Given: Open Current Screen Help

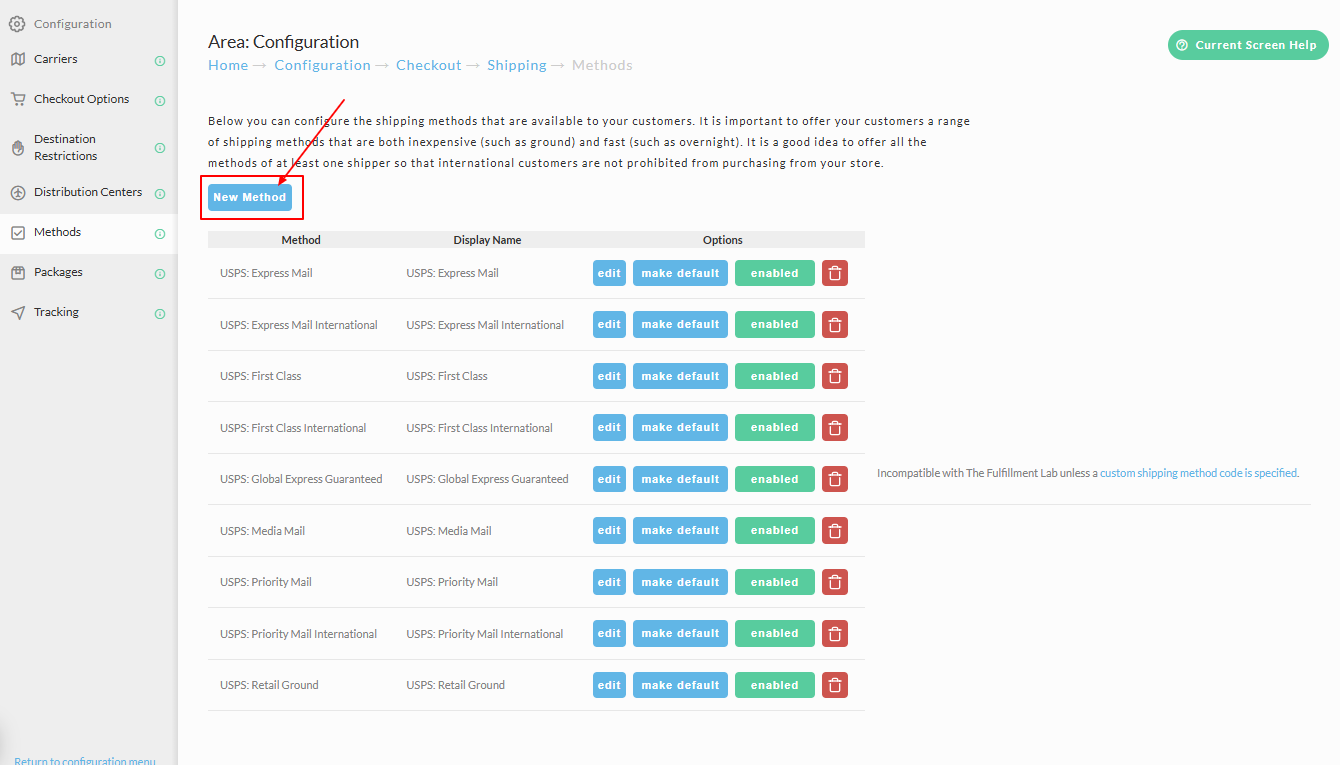Looking at the screenshot, I should click(x=1248, y=45).
